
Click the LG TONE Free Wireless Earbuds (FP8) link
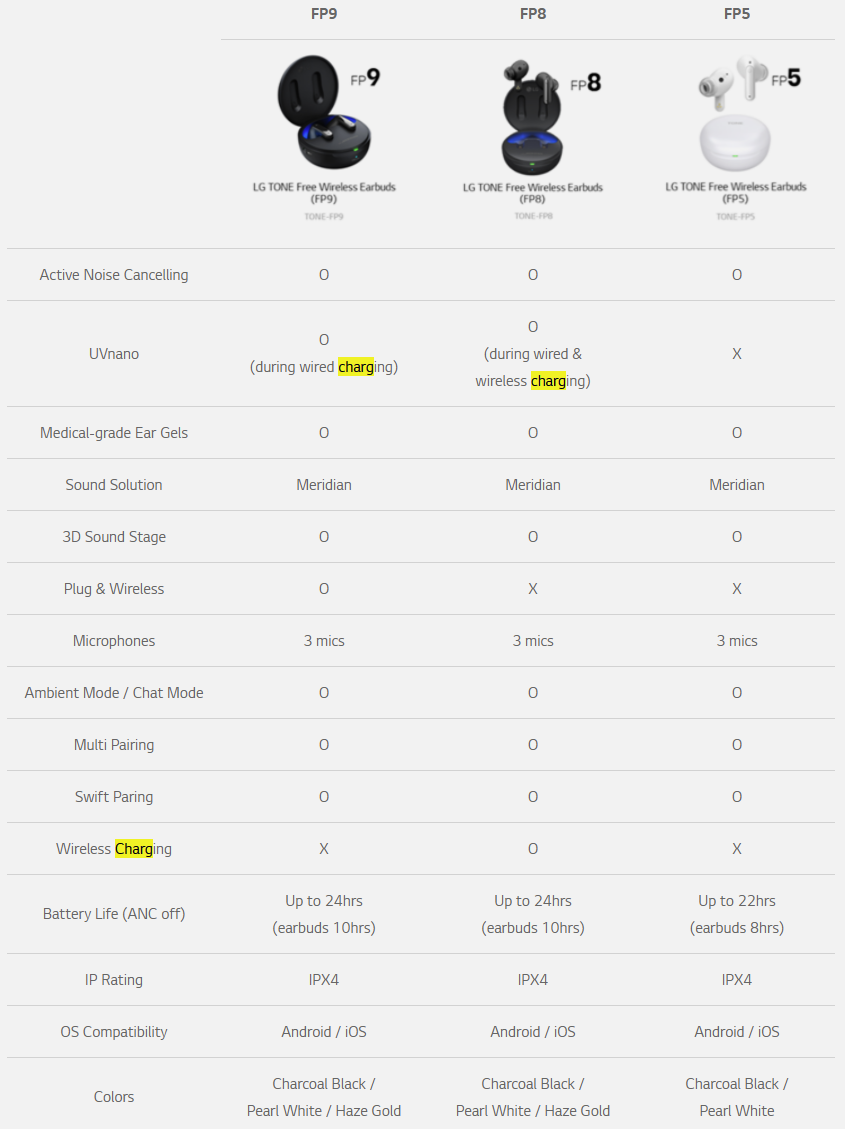click(x=533, y=193)
